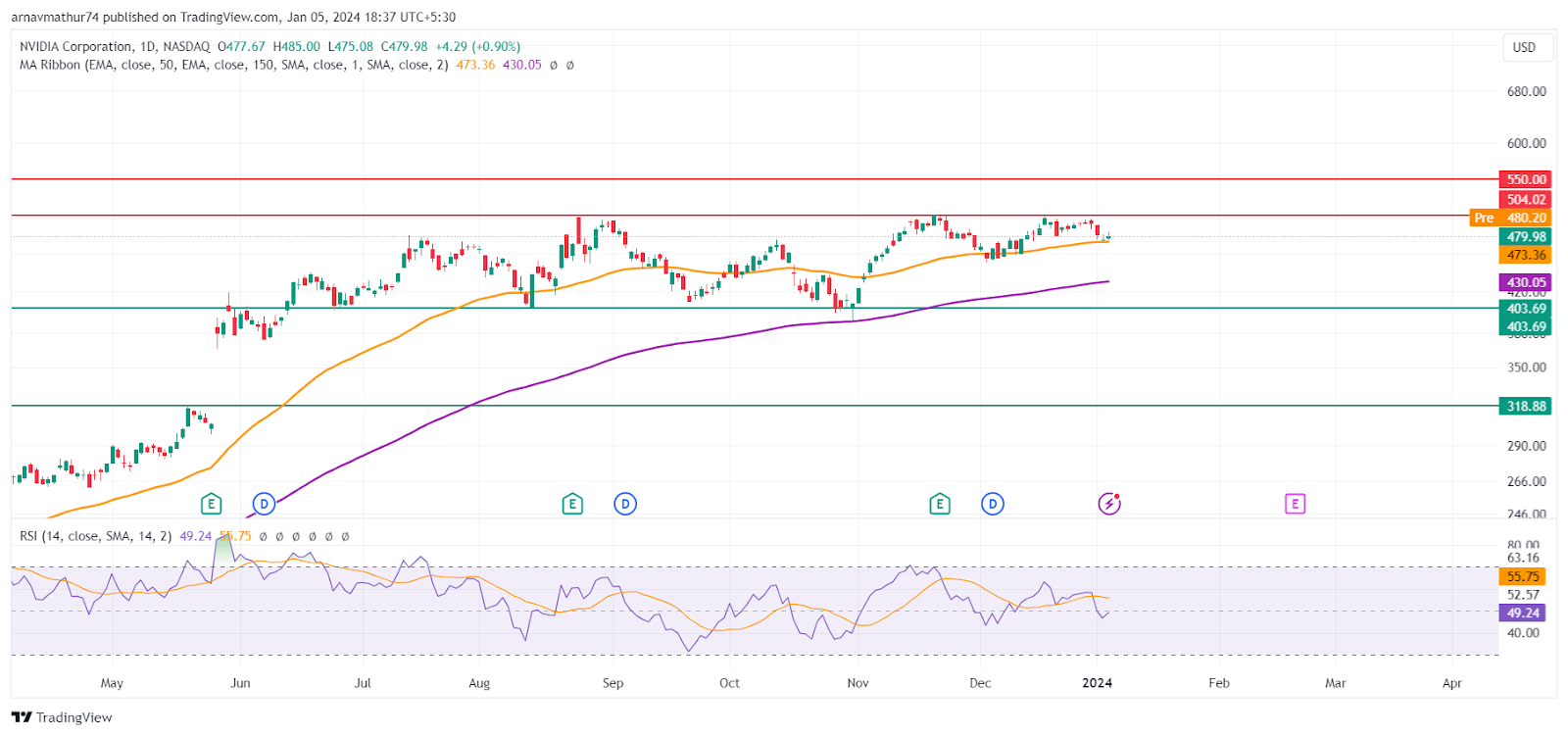Click the O477.67 open value
Image resolution: width=1568 pixels, height=736 pixels.
[241, 46]
